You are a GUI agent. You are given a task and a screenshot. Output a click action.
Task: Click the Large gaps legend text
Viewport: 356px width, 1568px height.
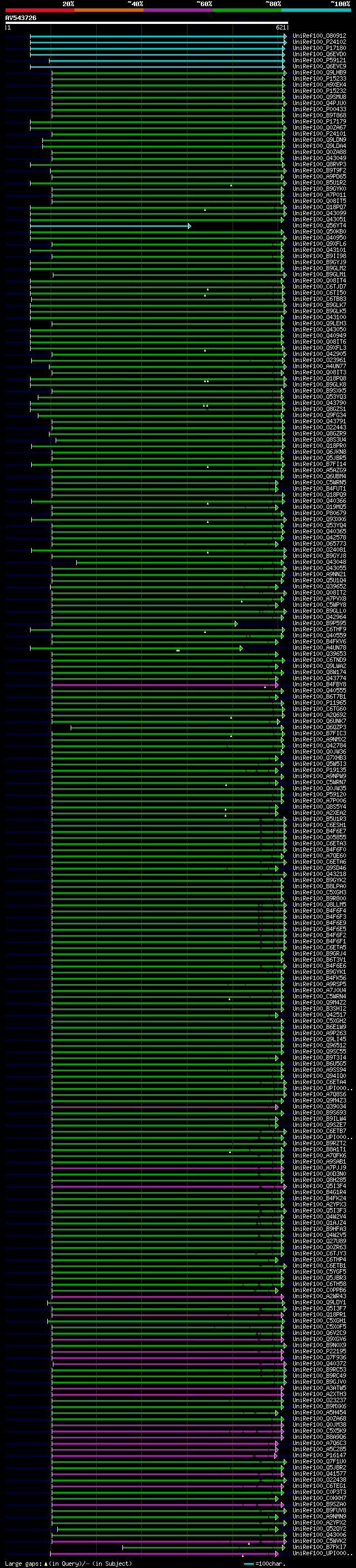point(68,1564)
